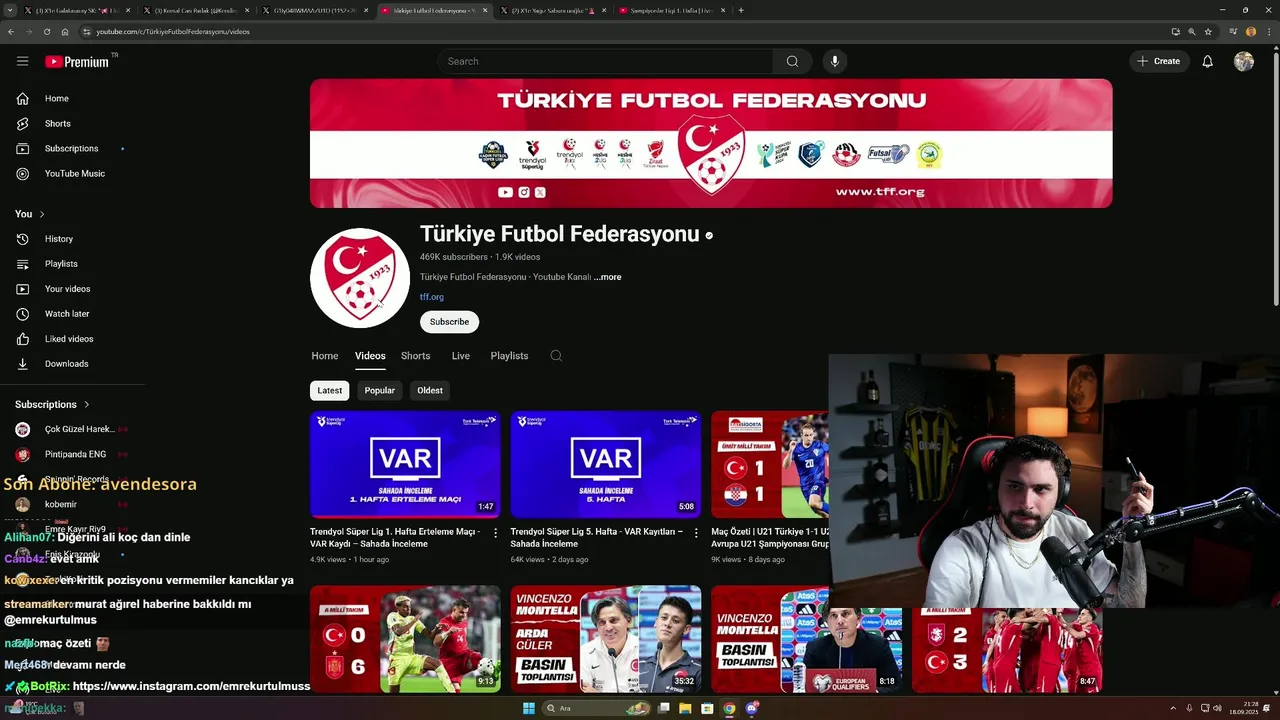Open the notifications bell
Screen dimensions: 1280x720
[1207, 61]
